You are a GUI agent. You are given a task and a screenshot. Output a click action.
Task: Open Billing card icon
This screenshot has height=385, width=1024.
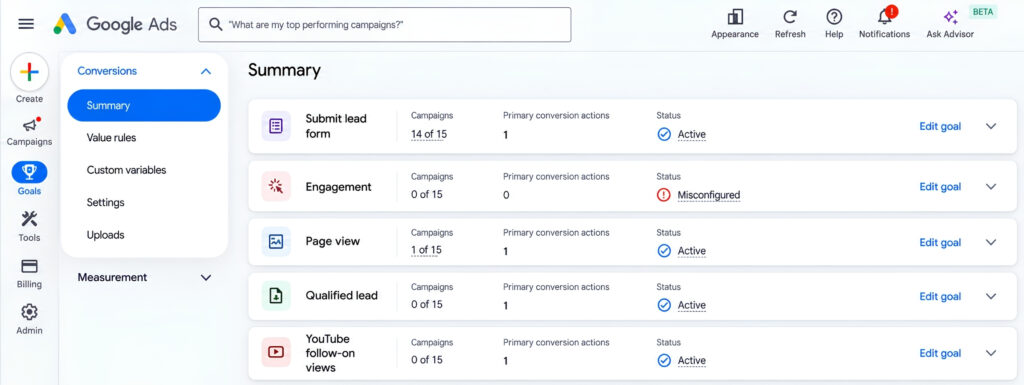pyautogui.click(x=29, y=266)
